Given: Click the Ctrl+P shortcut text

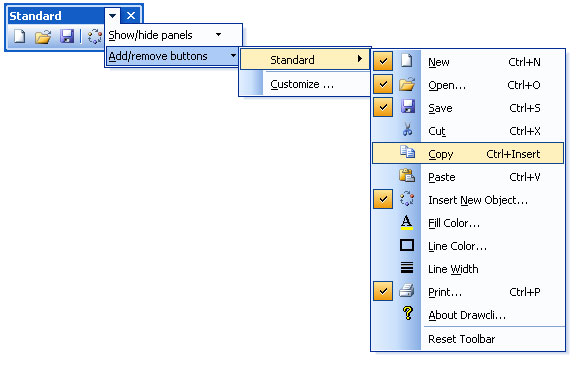Looking at the screenshot, I should pos(525,292).
